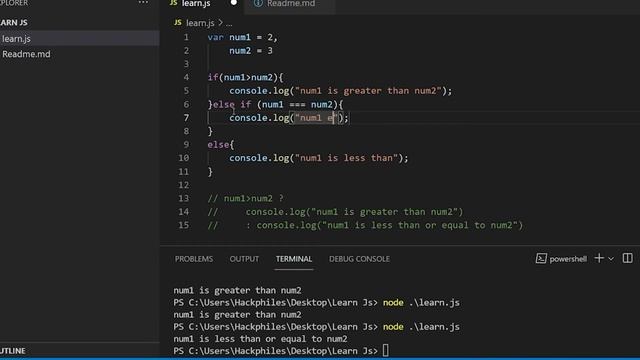Click 'else{' on line 9

click(221, 144)
